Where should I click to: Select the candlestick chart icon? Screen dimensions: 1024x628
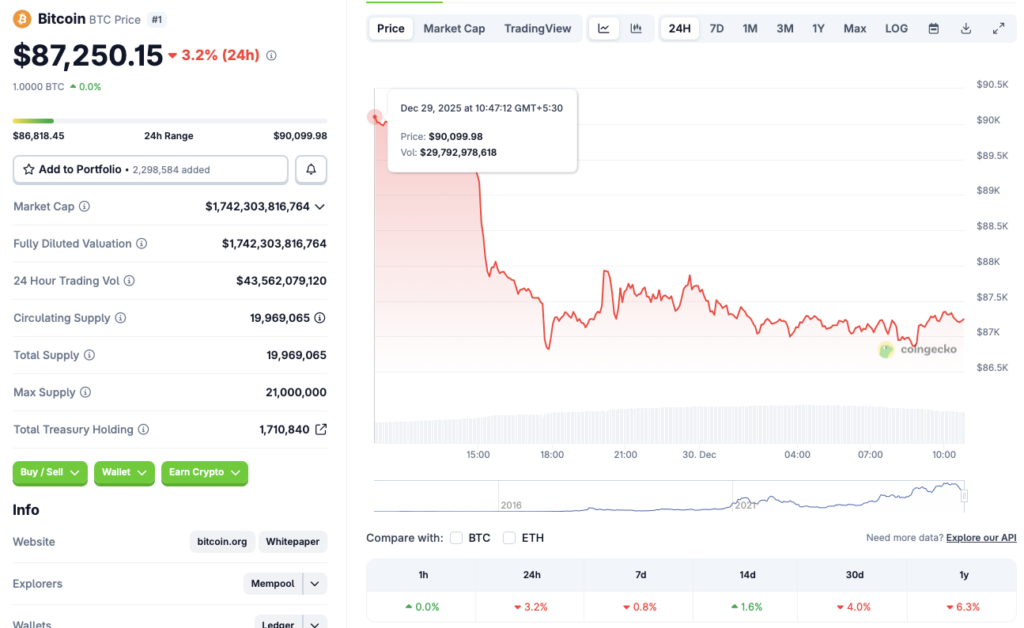[x=637, y=28]
